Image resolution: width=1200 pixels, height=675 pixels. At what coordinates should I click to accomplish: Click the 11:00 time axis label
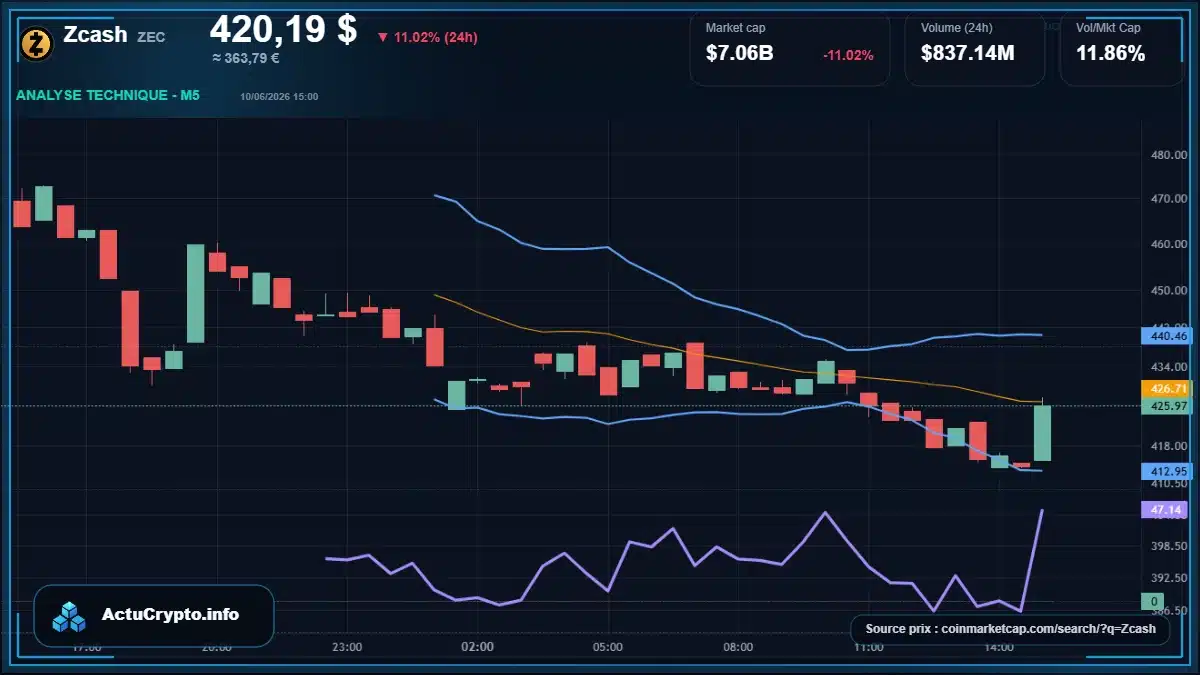(x=868, y=647)
